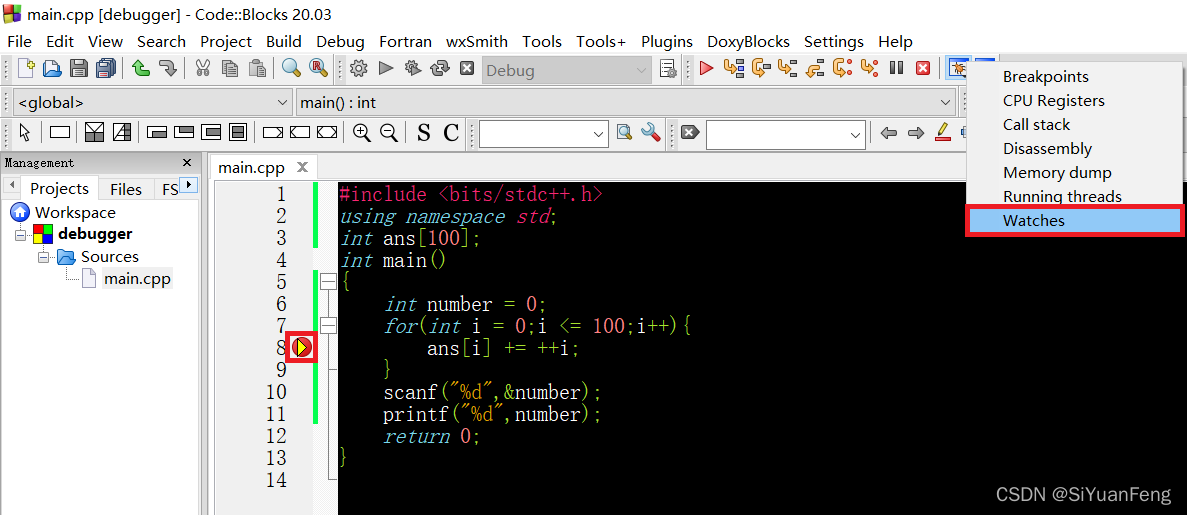Image resolution: width=1187 pixels, height=515 pixels.
Task: Open the wxSmith menu
Action: coord(477,42)
